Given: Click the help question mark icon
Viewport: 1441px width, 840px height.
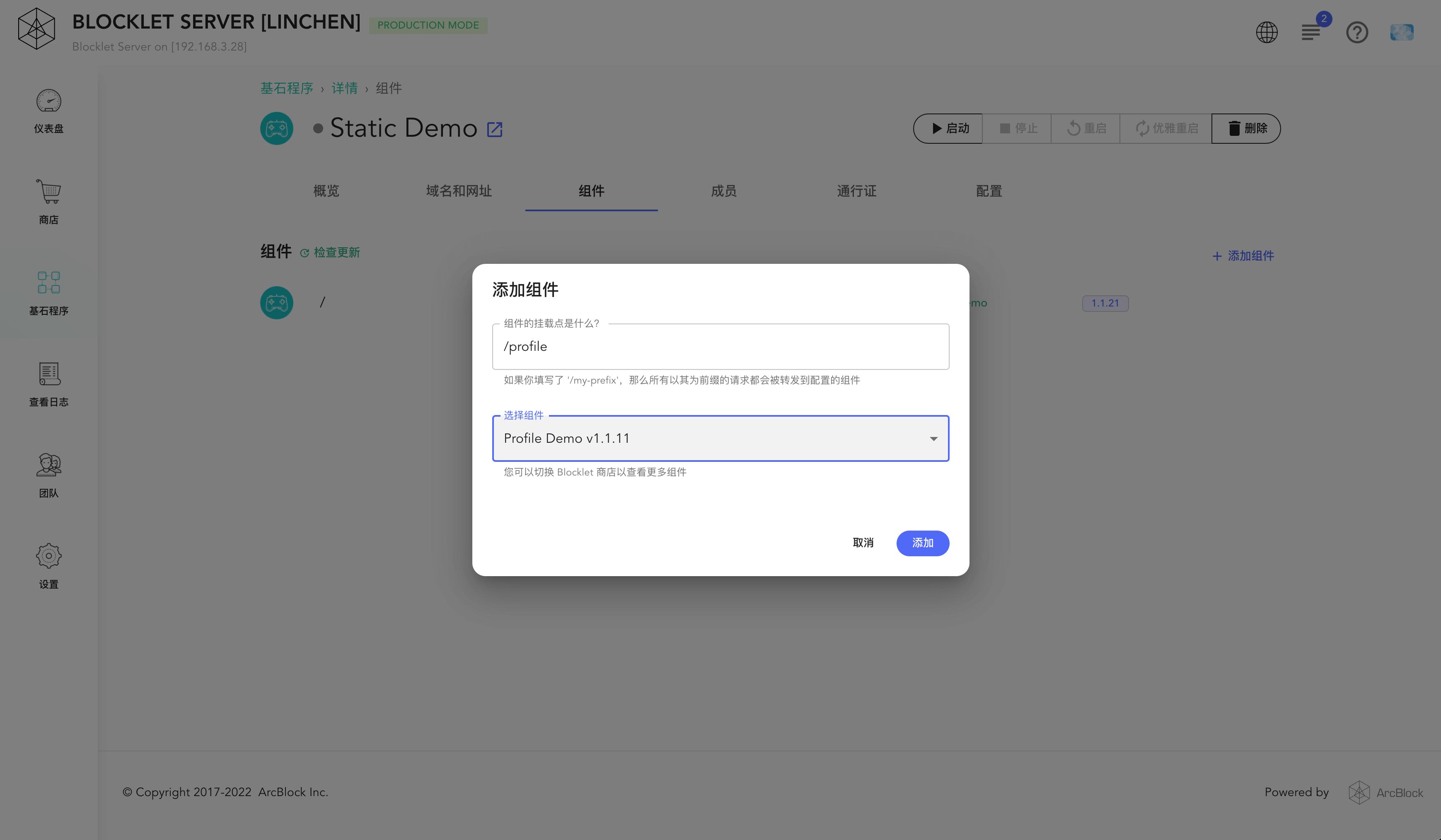Looking at the screenshot, I should click(1356, 33).
